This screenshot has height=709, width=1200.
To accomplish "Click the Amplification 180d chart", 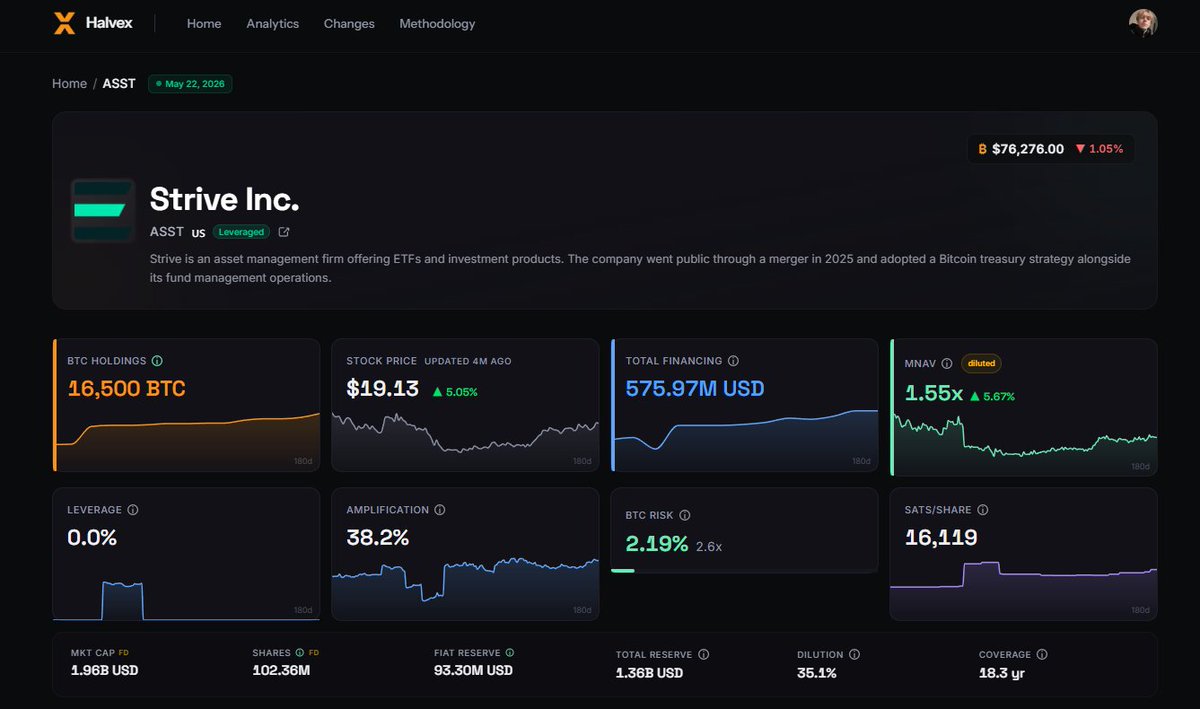I will pos(465,588).
